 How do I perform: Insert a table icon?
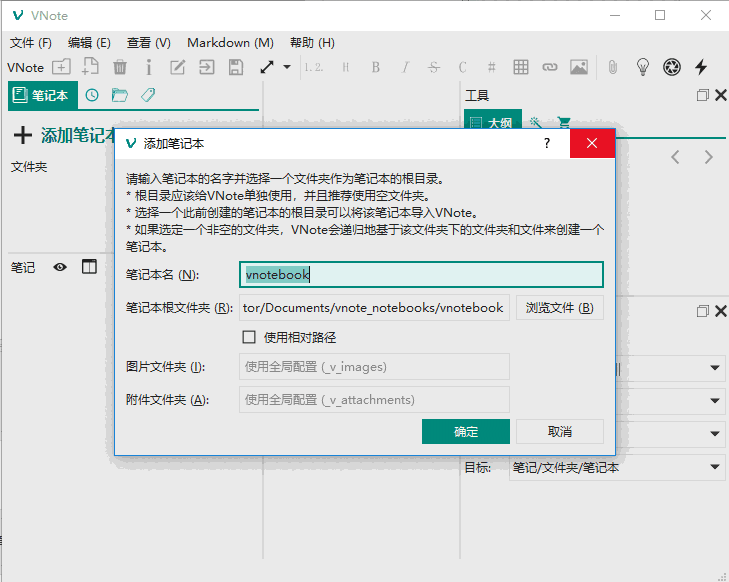click(521, 67)
